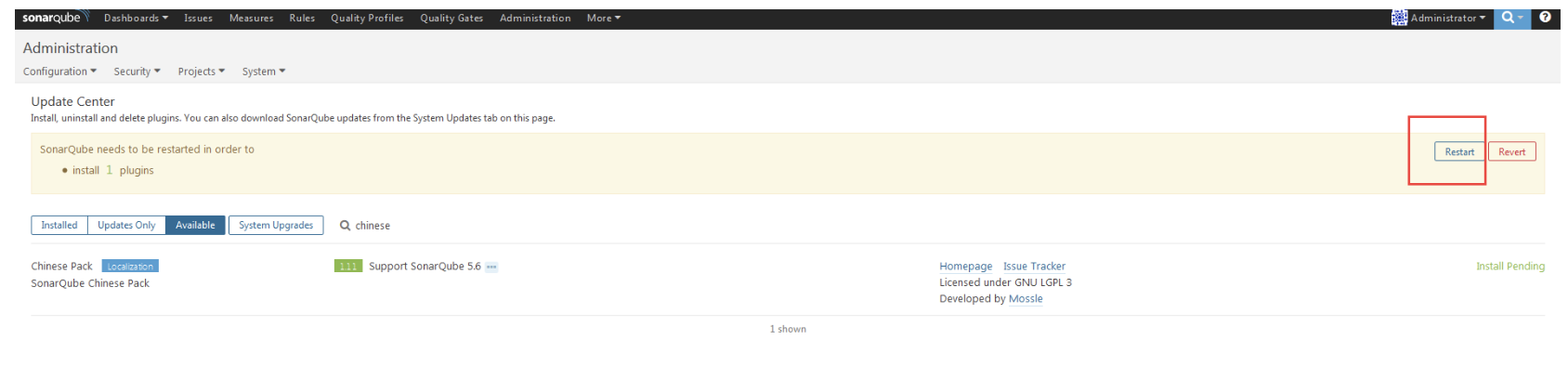Switch to the Updates Only filter
1568x379 pixels.
126,225
